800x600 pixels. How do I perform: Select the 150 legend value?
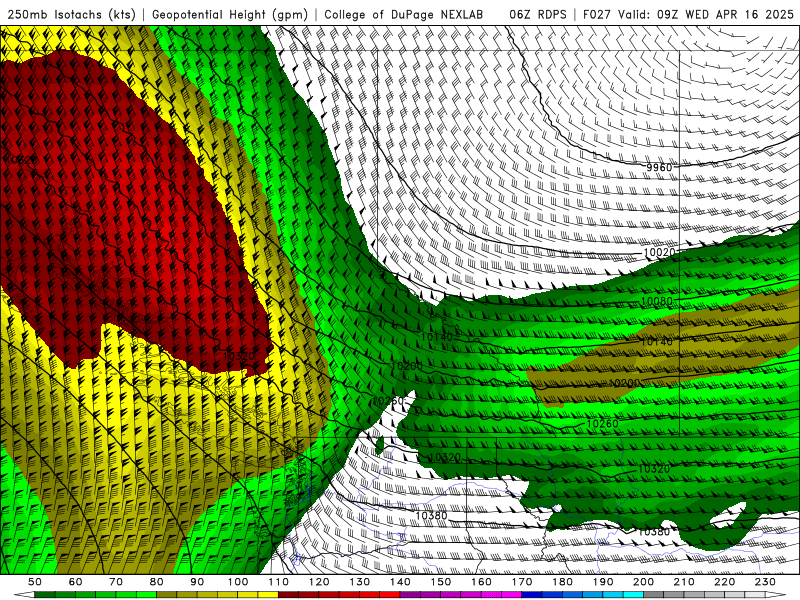click(440, 582)
